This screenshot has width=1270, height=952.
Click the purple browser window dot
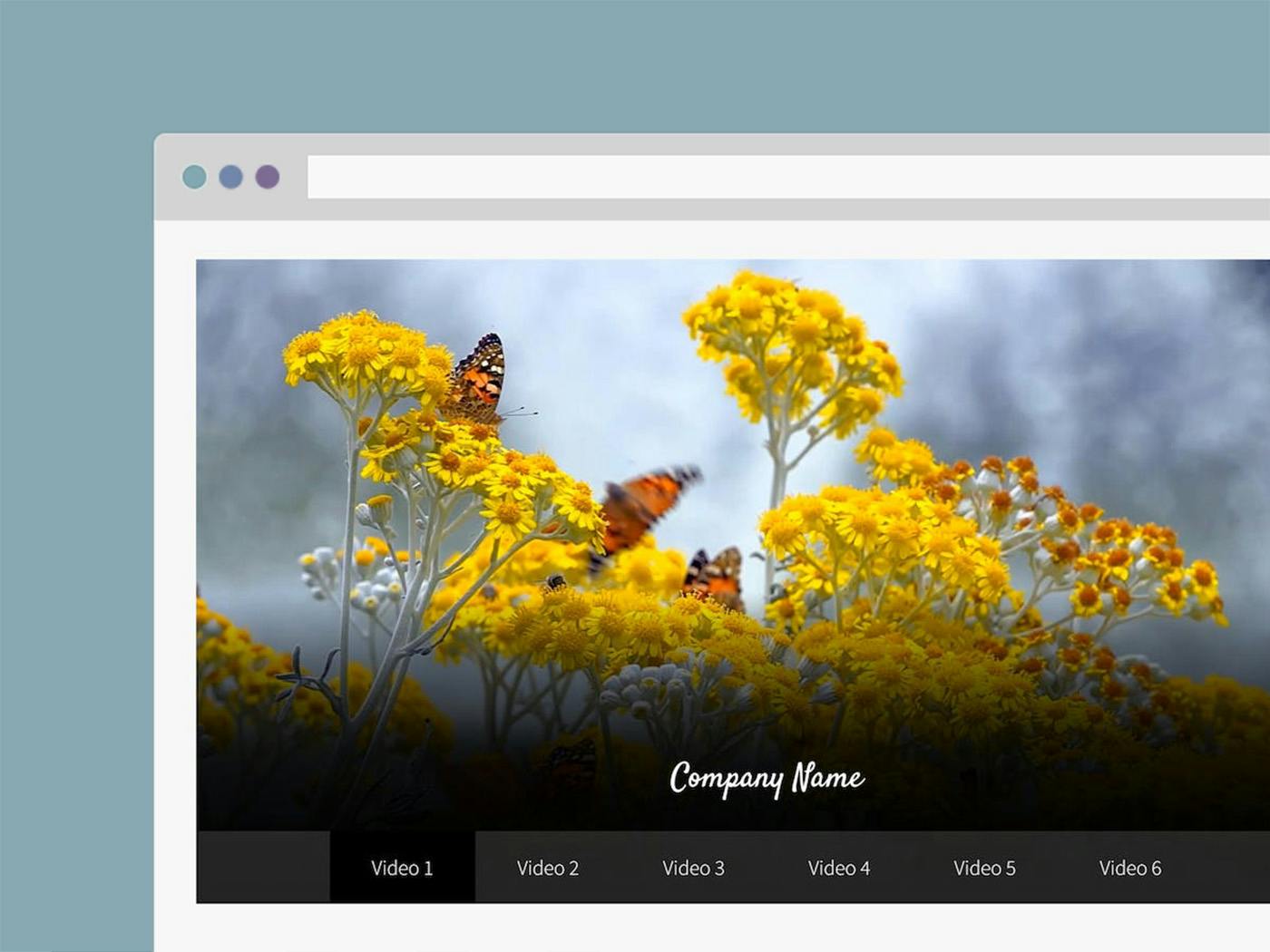click(x=266, y=178)
